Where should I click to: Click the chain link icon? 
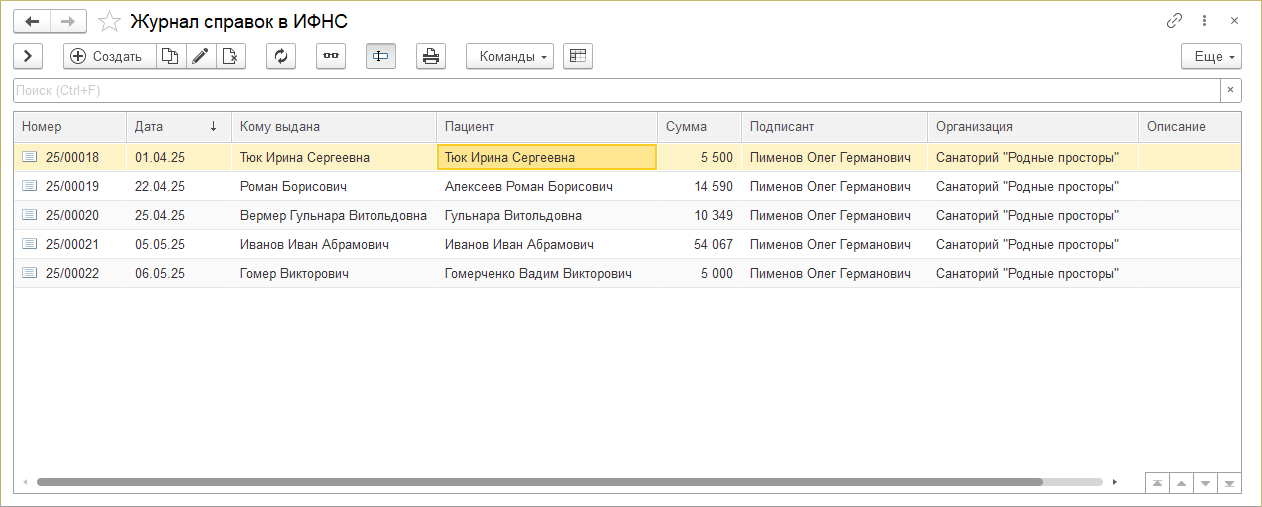point(1175,21)
